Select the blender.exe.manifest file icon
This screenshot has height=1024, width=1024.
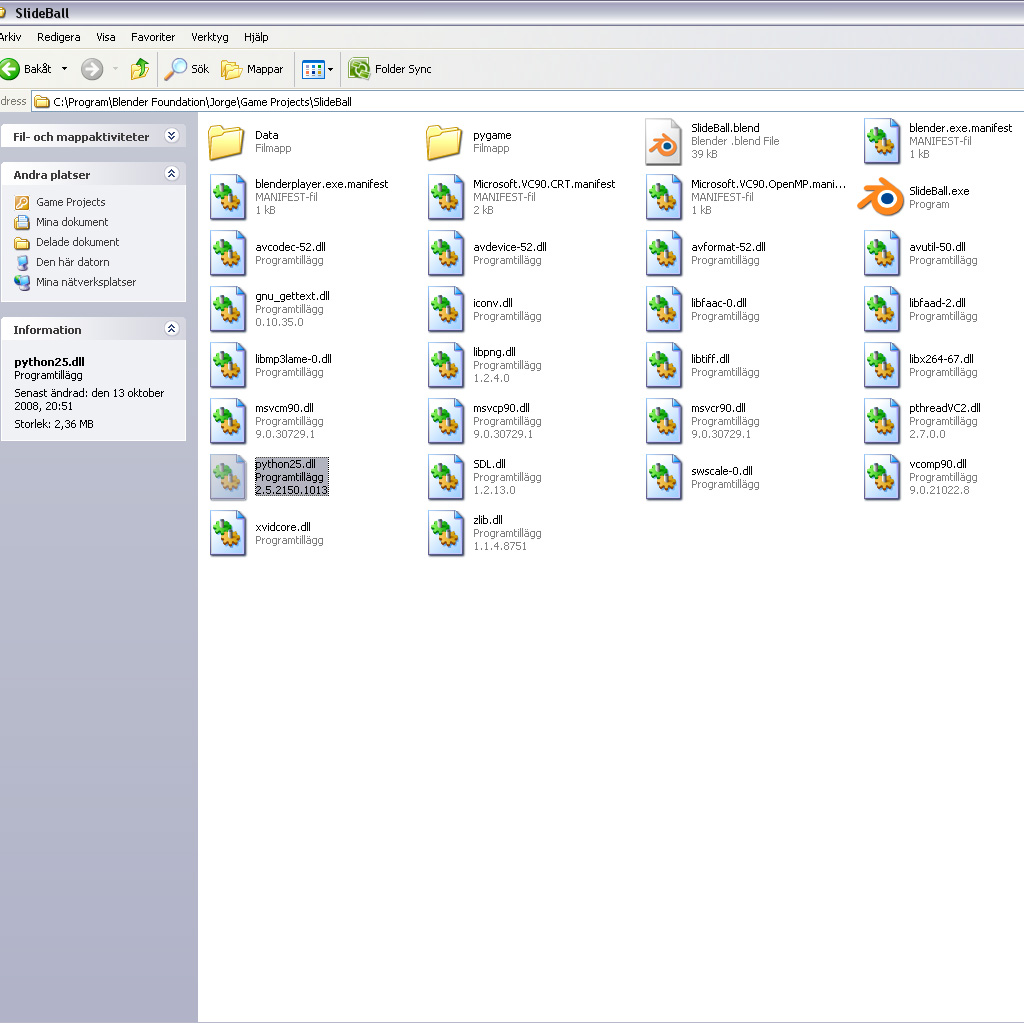pyautogui.click(x=882, y=141)
